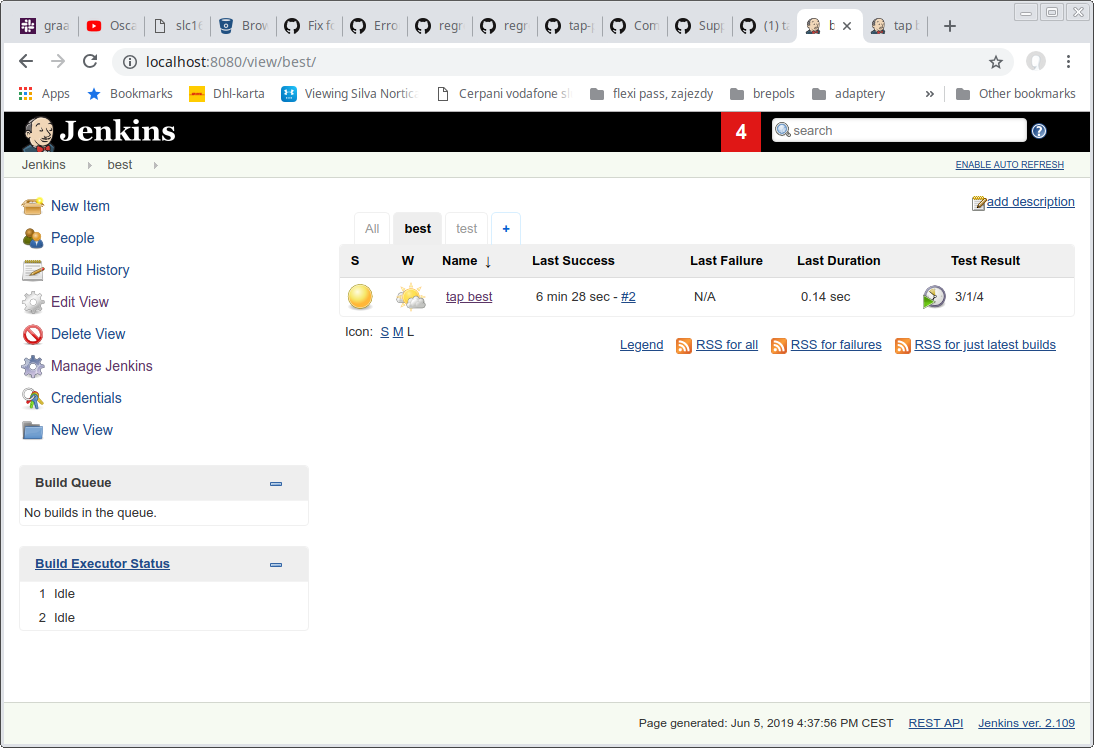The height and width of the screenshot is (748, 1094).
Task: Click the red notification badge showing 4
Action: [x=741, y=131]
